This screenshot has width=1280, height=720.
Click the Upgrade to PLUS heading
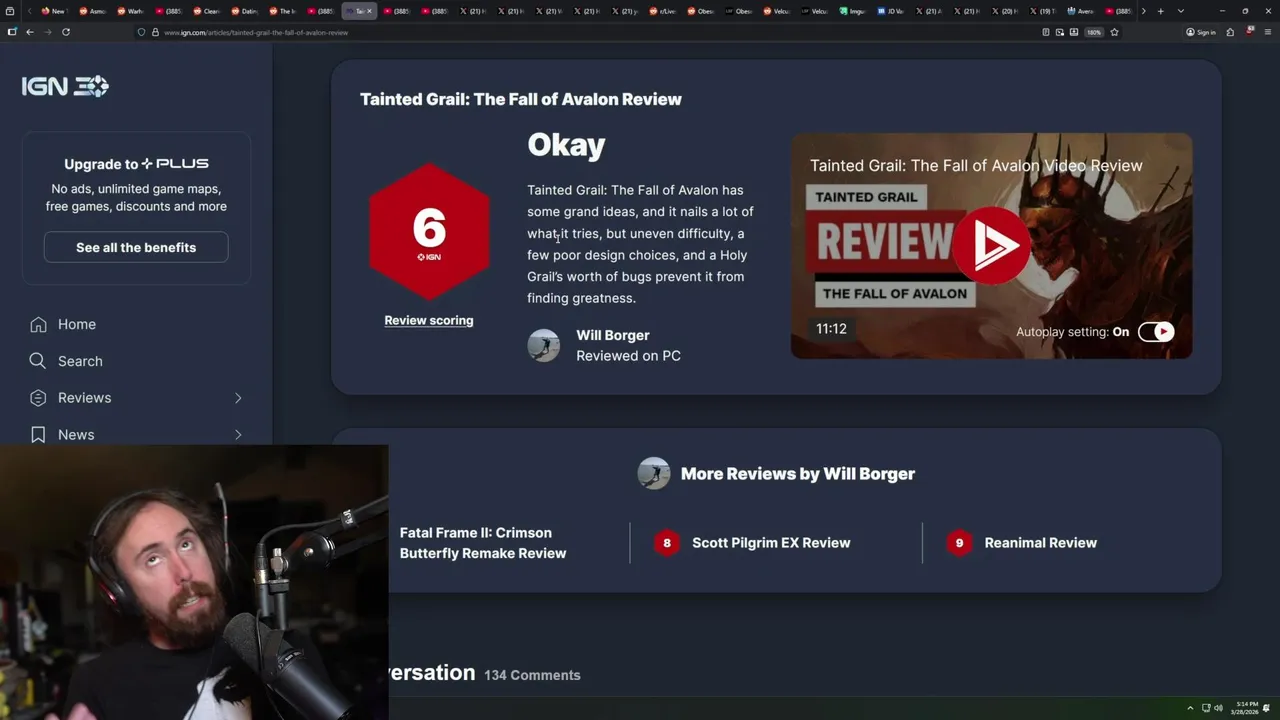[136, 164]
